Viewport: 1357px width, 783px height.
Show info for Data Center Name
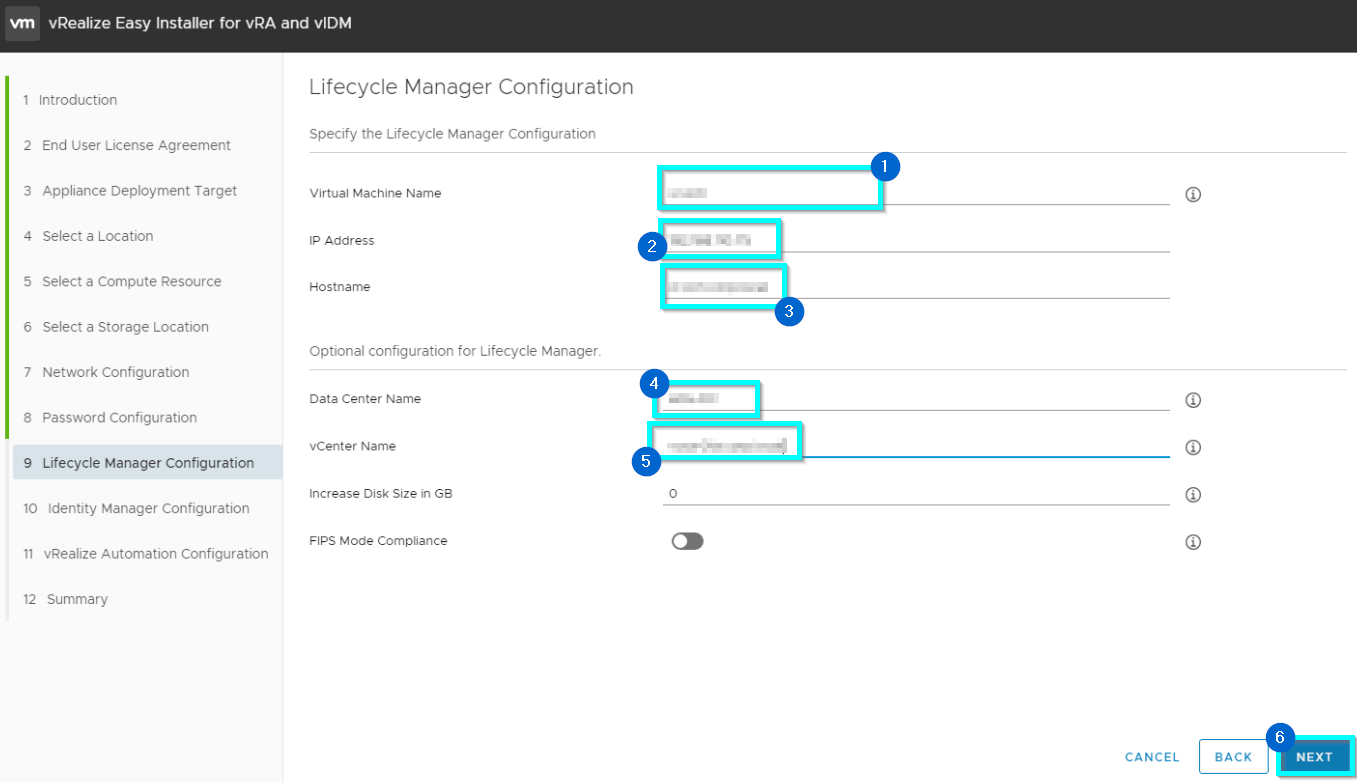pyautogui.click(x=1192, y=400)
